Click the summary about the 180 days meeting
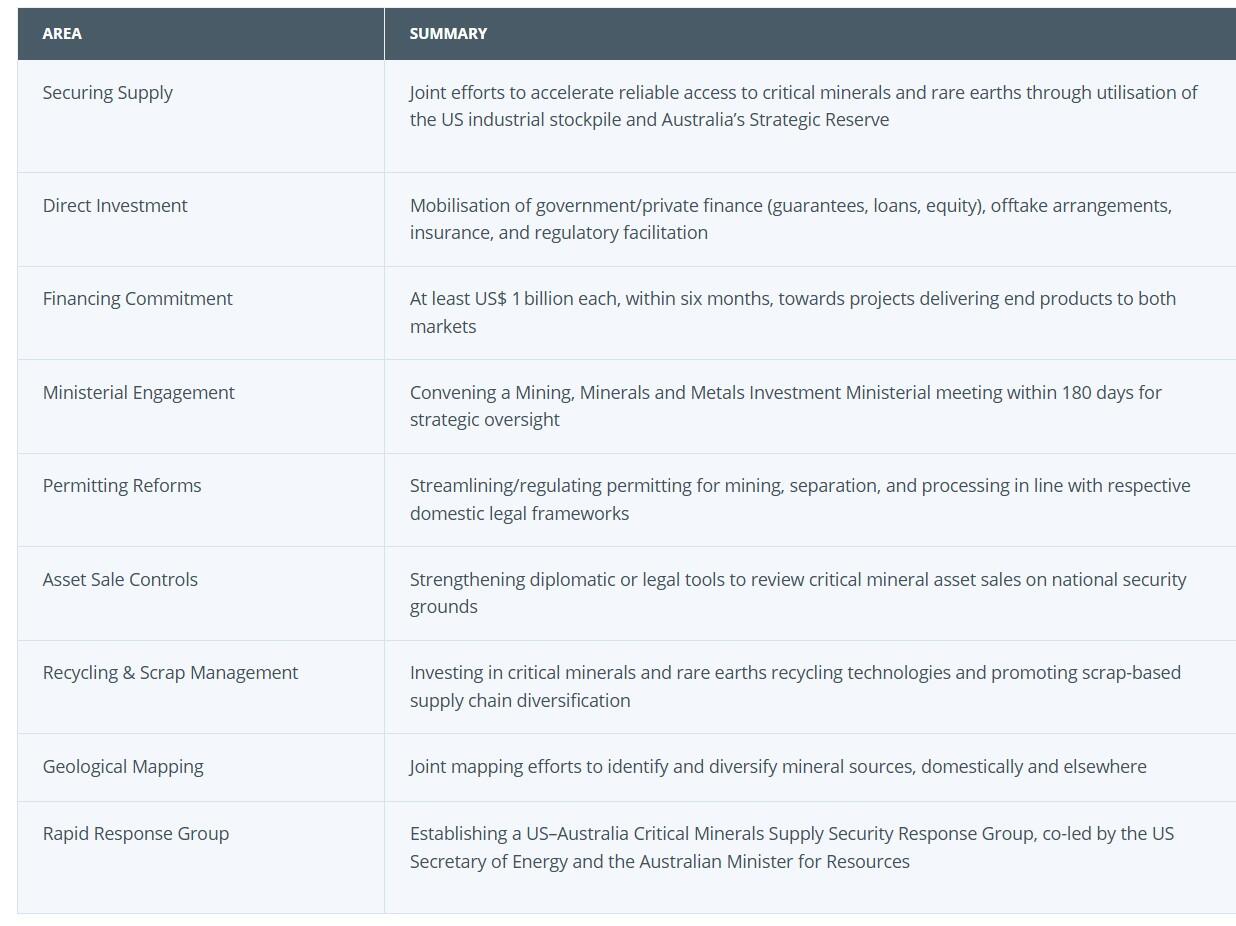1236x926 pixels. [x=785, y=406]
